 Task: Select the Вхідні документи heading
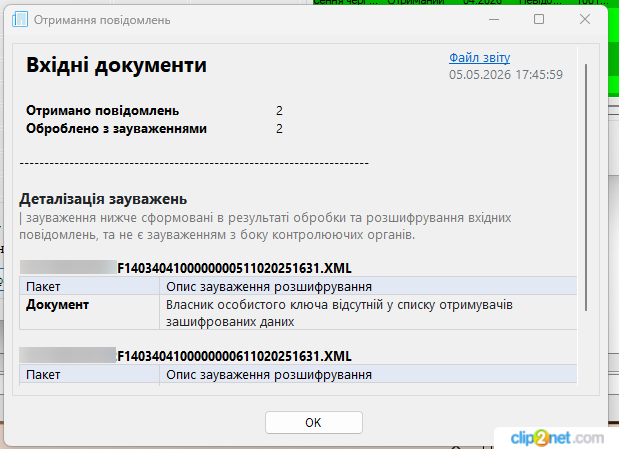[x=116, y=65]
